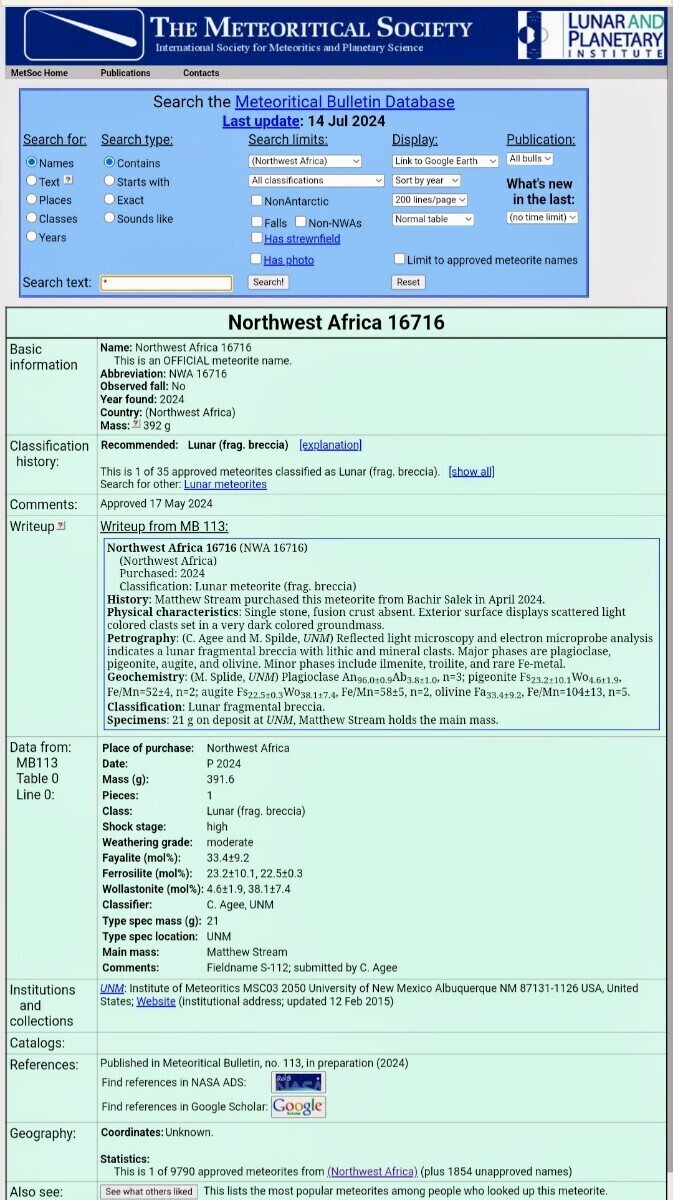Open the (no time limit) dropdown
The width and height of the screenshot is (673, 1200).
[x=543, y=217]
